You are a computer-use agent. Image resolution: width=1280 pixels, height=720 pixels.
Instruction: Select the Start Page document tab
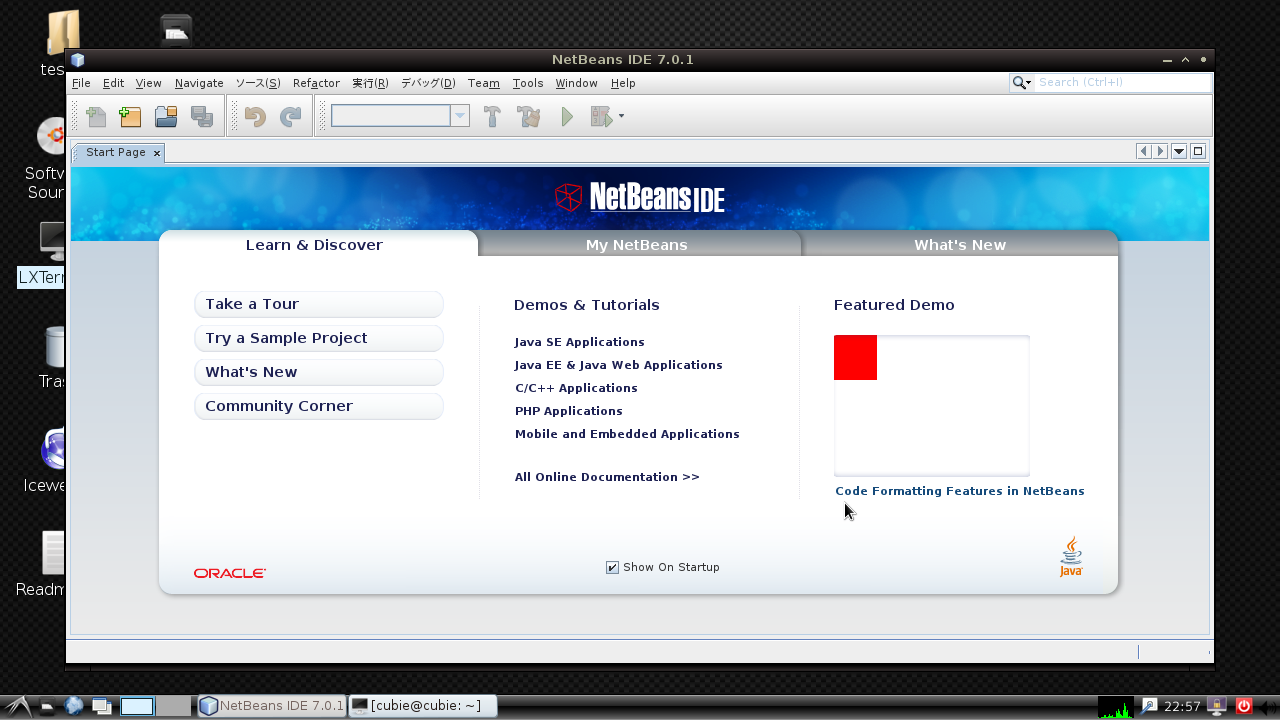[x=116, y=152]
